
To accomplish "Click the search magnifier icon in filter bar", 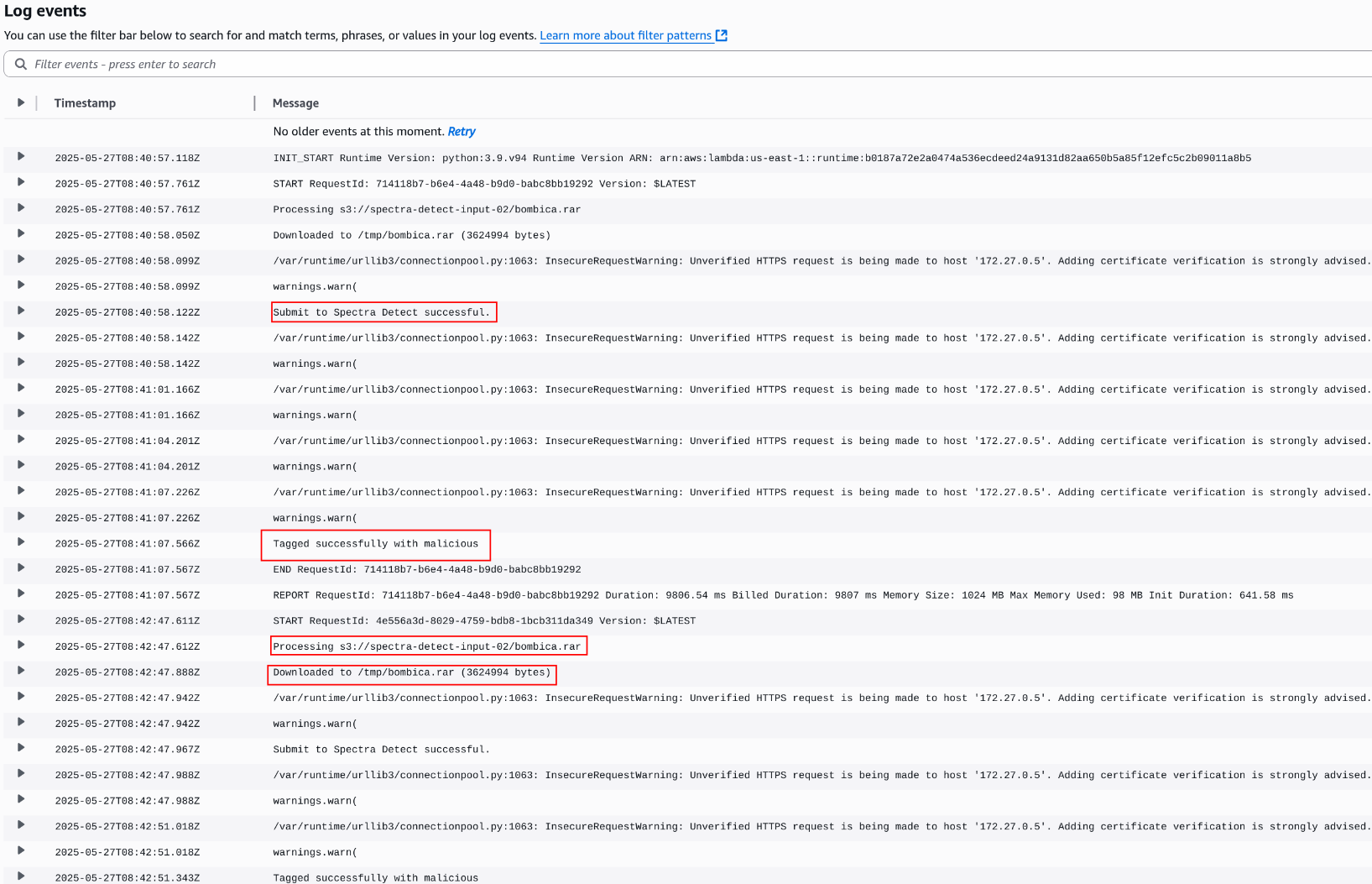I will (21, 64).
